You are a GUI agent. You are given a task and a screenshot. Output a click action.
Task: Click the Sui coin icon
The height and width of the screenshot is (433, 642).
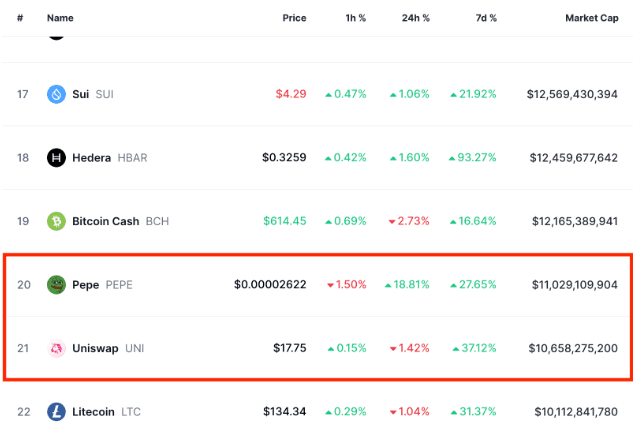click(x=56, y=94)
